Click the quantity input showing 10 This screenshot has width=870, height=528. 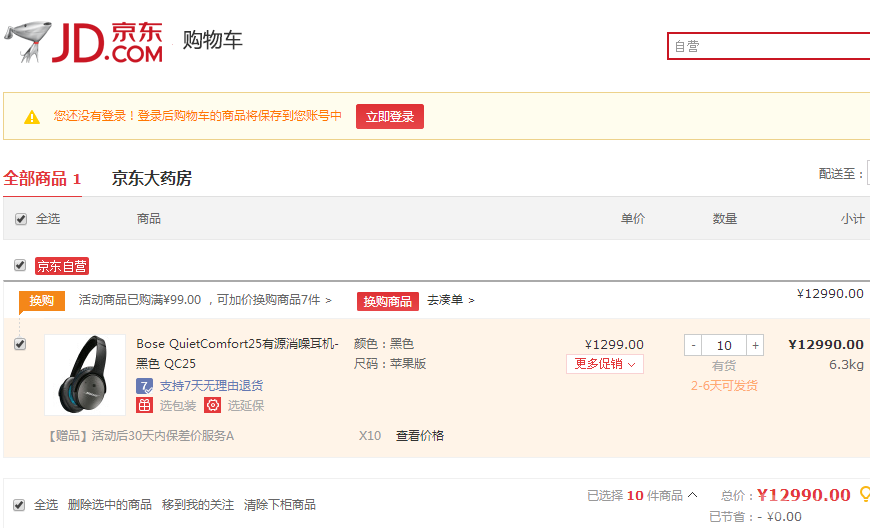pos(724,345)
